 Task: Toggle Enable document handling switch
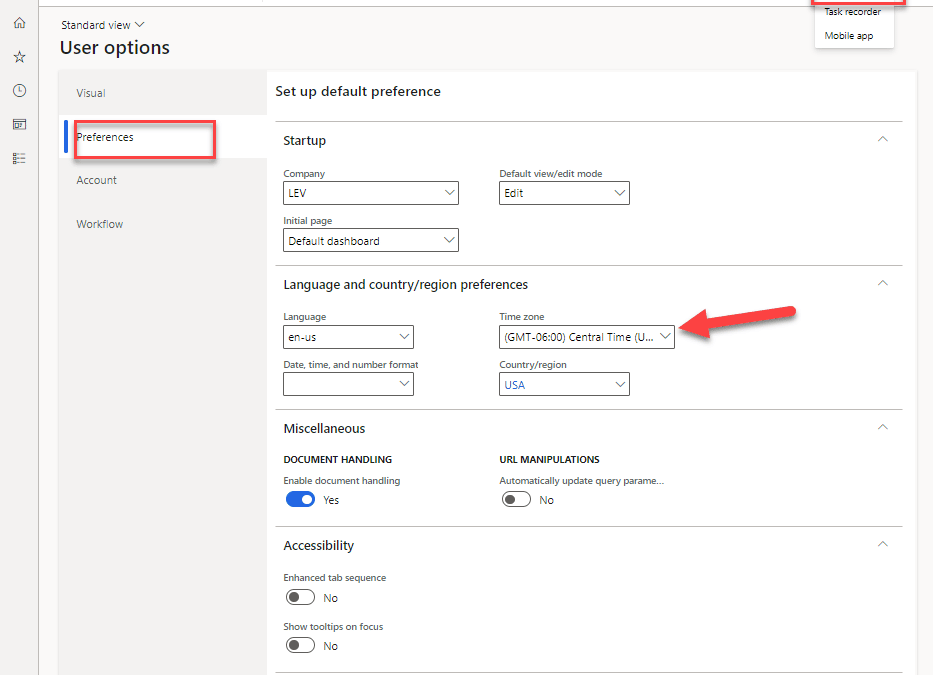click(300, 499)
